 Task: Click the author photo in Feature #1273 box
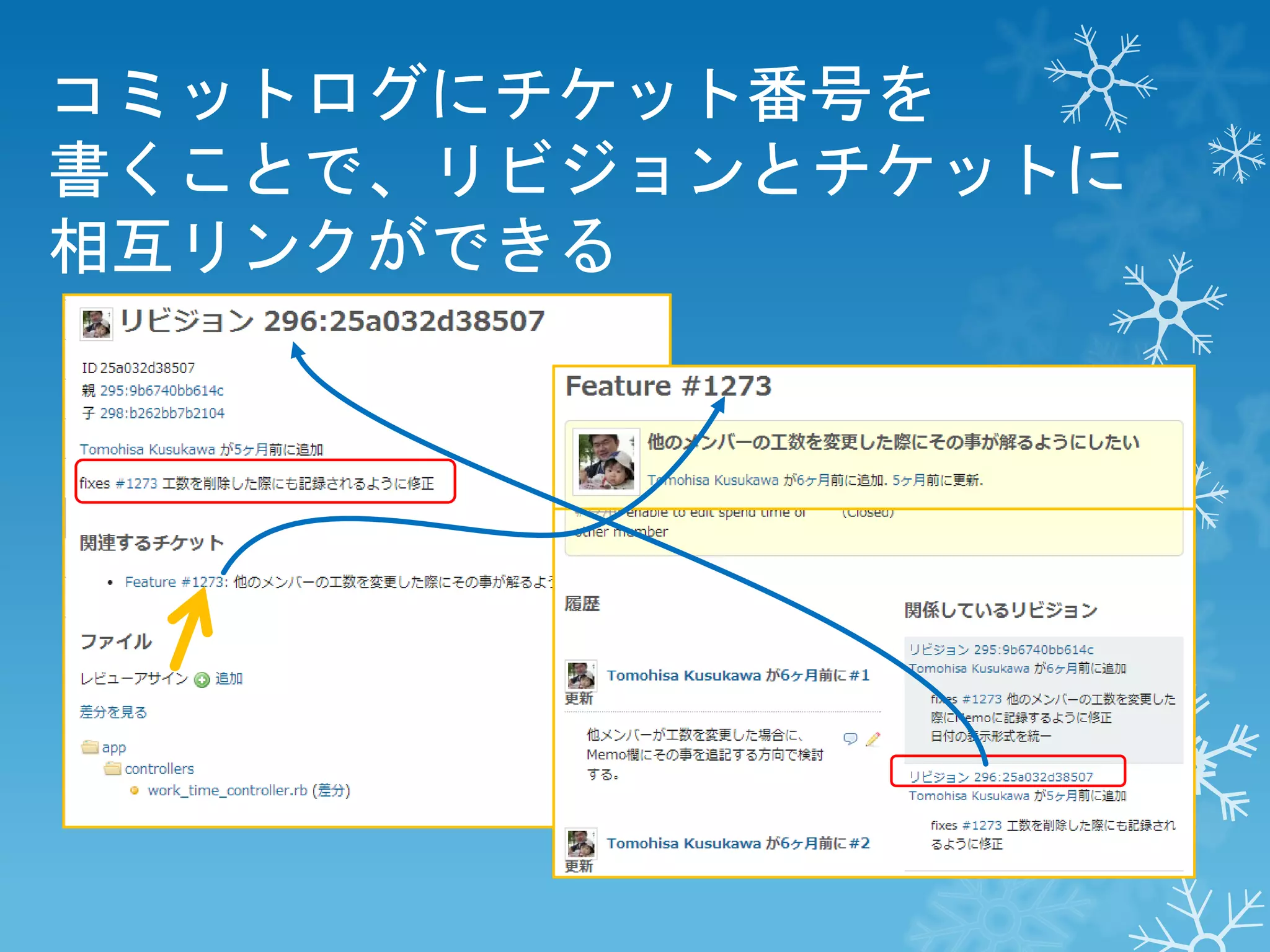coord(606,462)
